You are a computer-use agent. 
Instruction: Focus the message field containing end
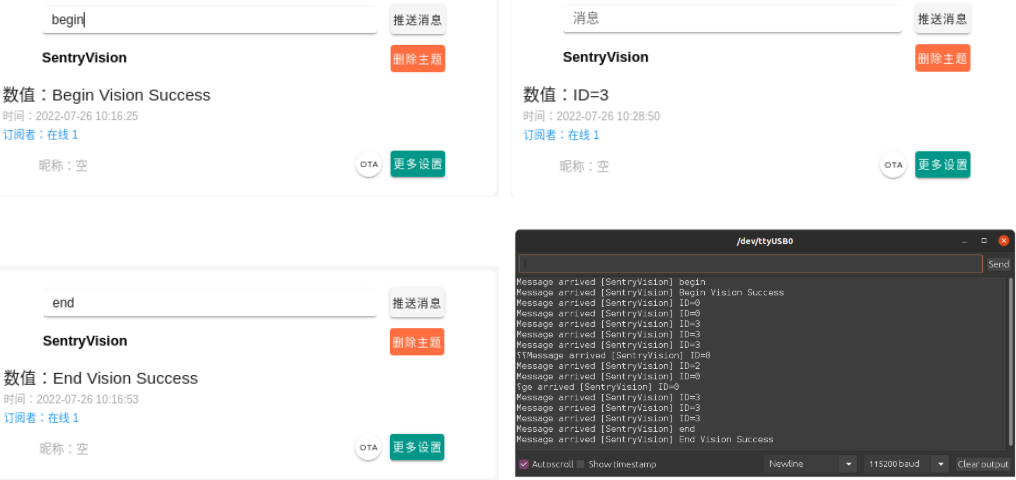click(210, 303)
